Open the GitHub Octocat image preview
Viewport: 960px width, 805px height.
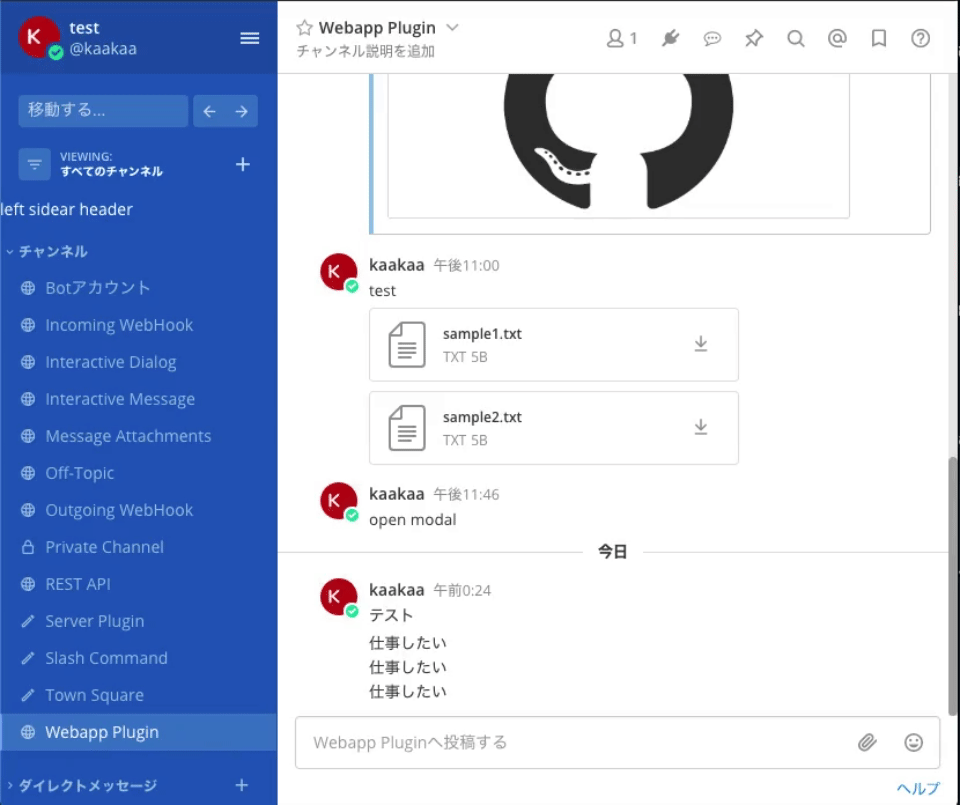(618, 144)
